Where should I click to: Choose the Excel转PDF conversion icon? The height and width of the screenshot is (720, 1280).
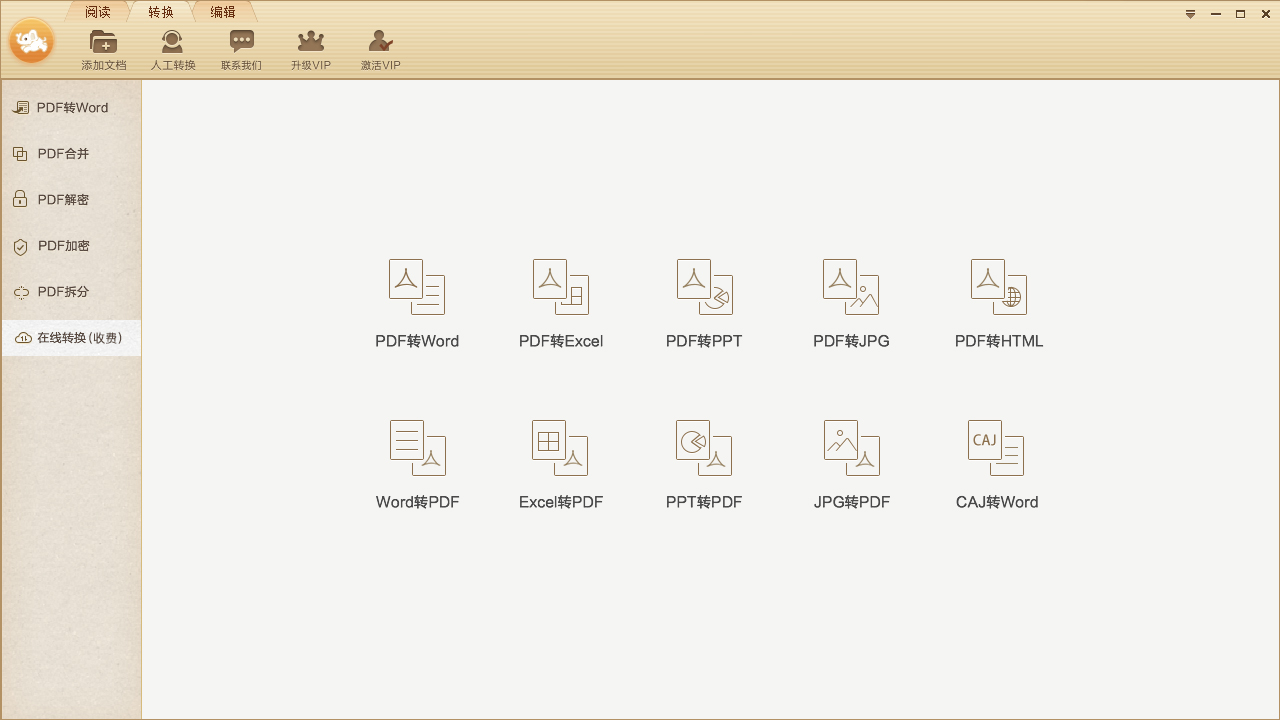(561, 448)
